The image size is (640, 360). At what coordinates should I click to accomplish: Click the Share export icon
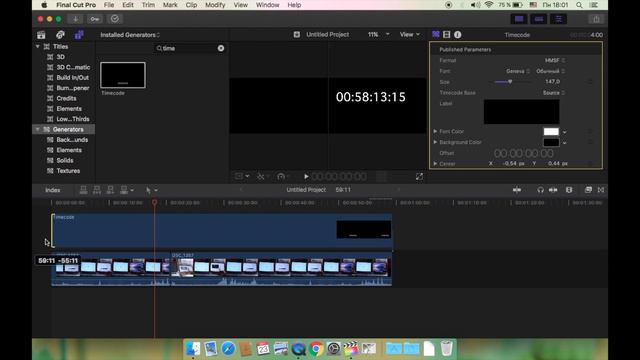tap(596, 19)
